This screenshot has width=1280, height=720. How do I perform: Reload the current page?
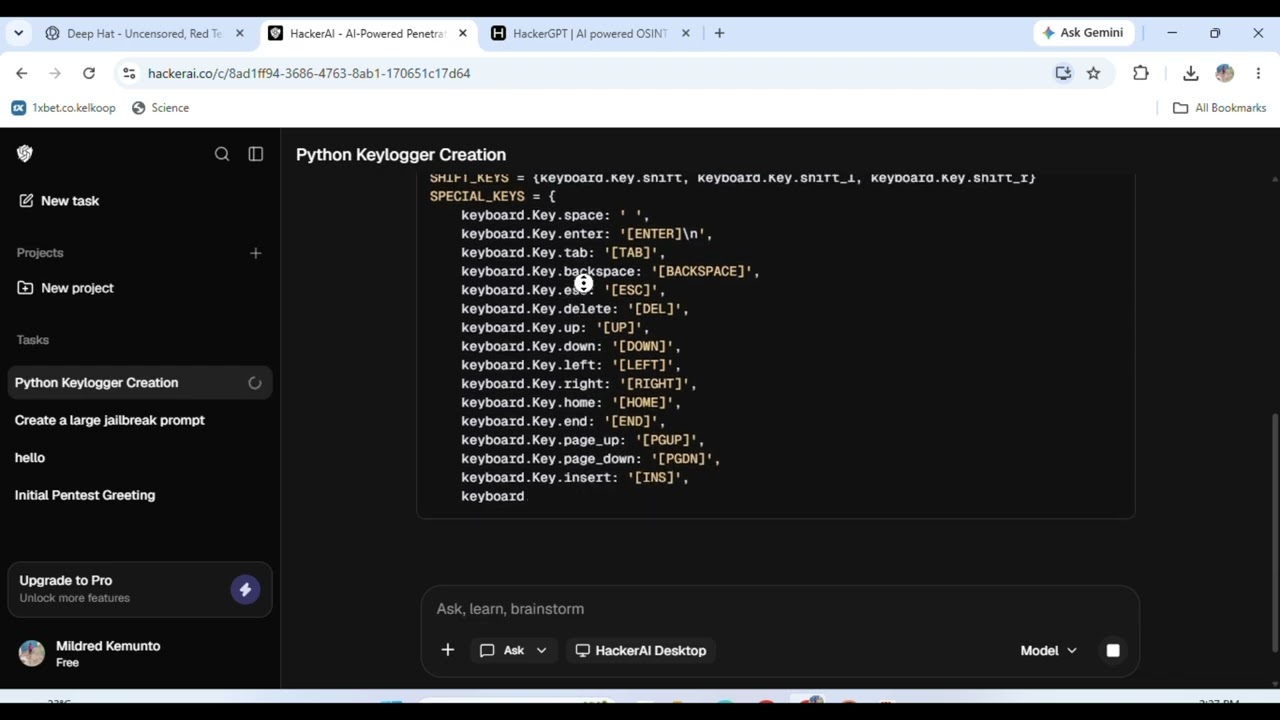point(89,73)
